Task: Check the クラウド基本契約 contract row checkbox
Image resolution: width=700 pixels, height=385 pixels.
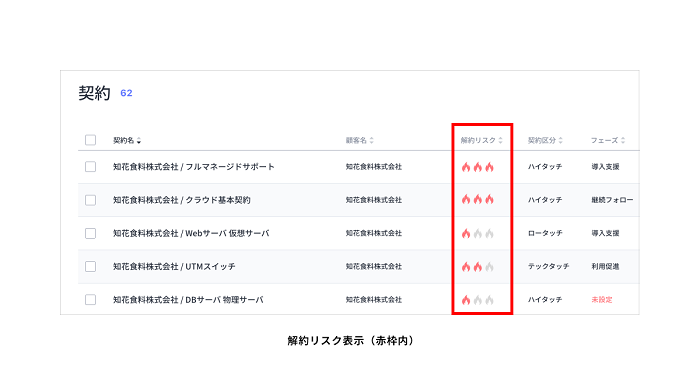Action: (91, 200)
